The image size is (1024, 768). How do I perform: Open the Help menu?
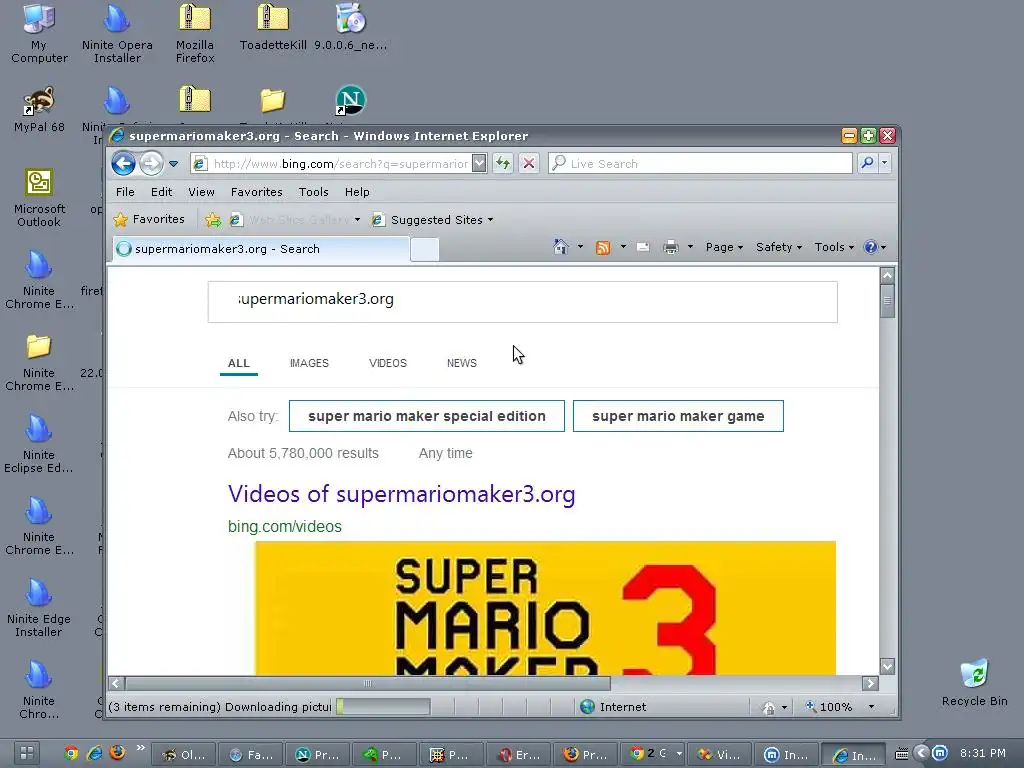pyautogui.click(x=357, y=192)
